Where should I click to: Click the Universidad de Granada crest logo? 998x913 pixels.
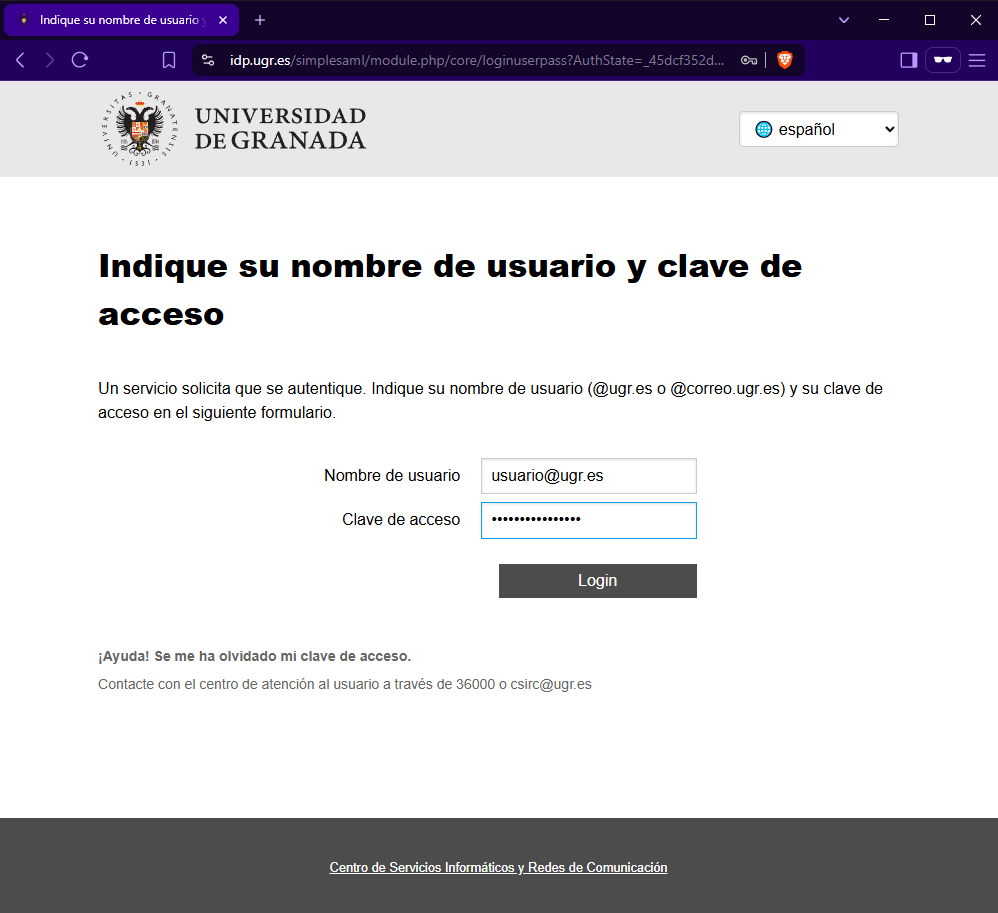(139, 129)
